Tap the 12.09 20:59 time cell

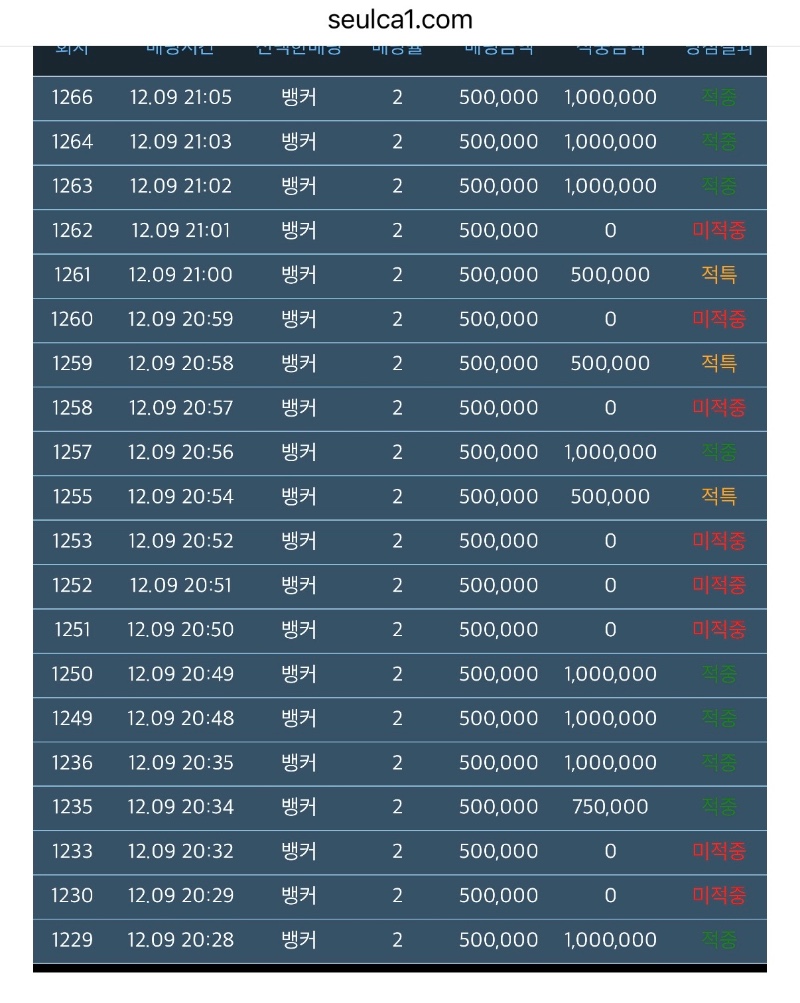click(x=180, y=319)
